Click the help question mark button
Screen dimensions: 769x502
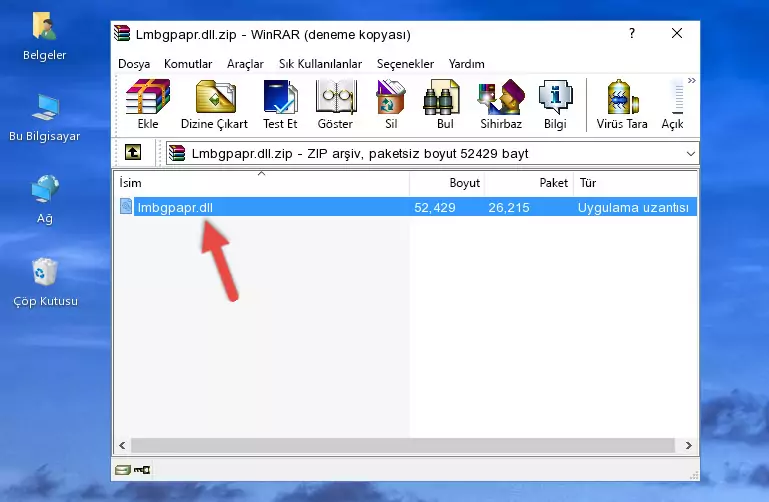click(x=632, y=33)
